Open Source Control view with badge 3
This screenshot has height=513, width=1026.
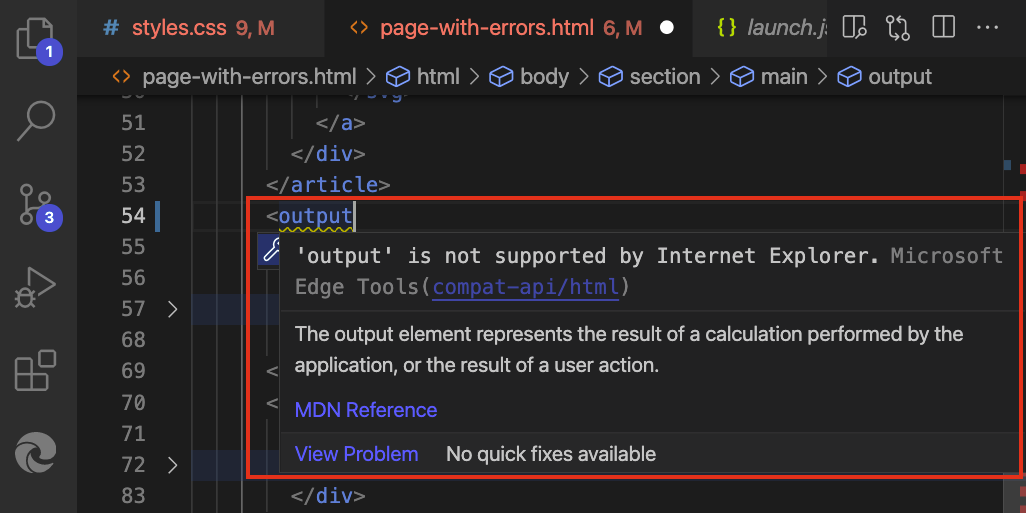pos(36,205)
